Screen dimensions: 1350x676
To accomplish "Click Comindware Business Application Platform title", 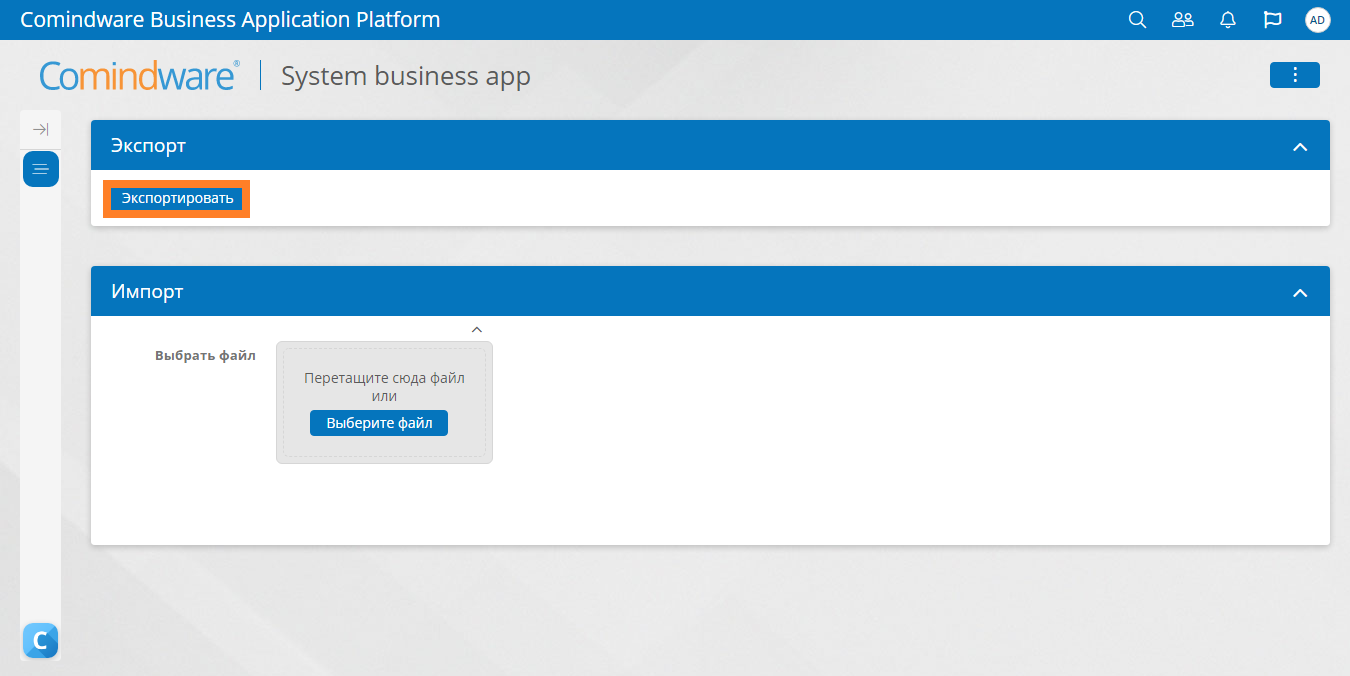I will [x=230, y=20].
